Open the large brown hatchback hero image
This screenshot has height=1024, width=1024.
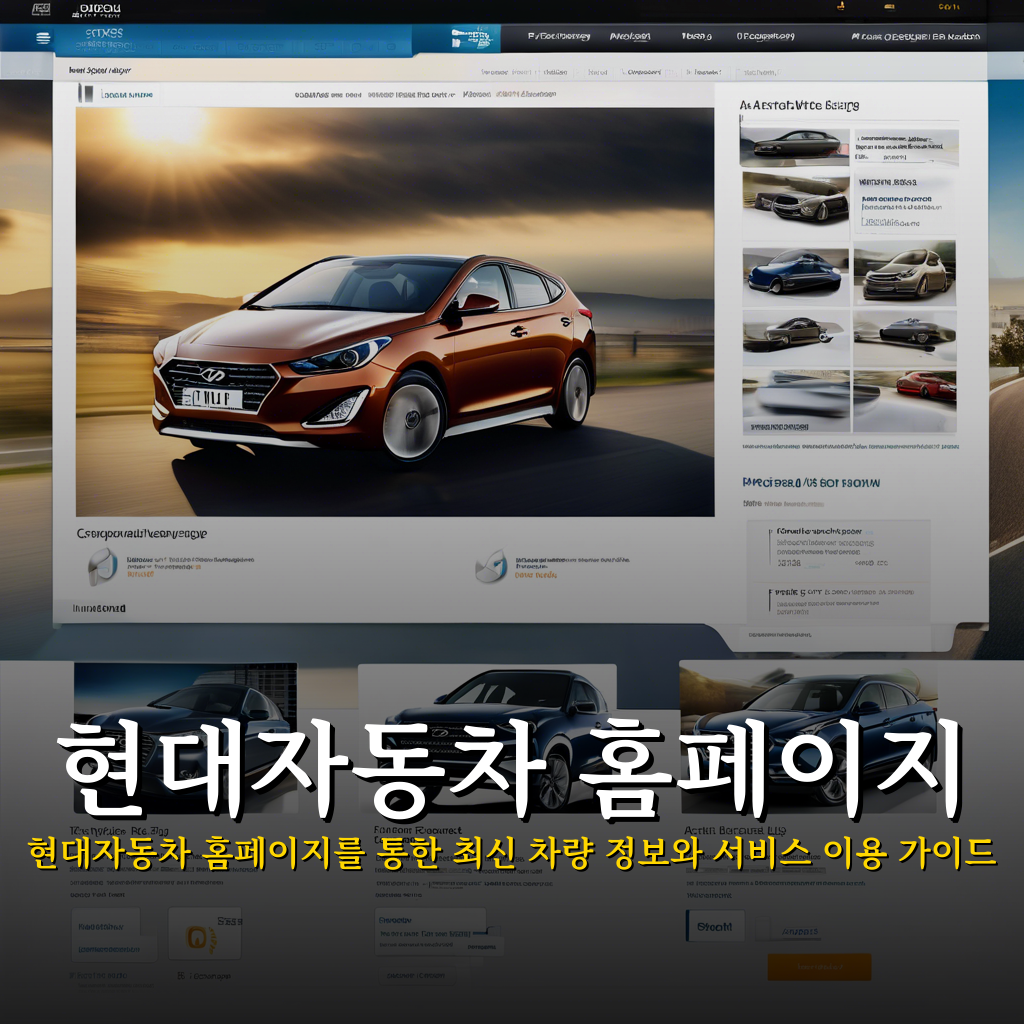395,312
